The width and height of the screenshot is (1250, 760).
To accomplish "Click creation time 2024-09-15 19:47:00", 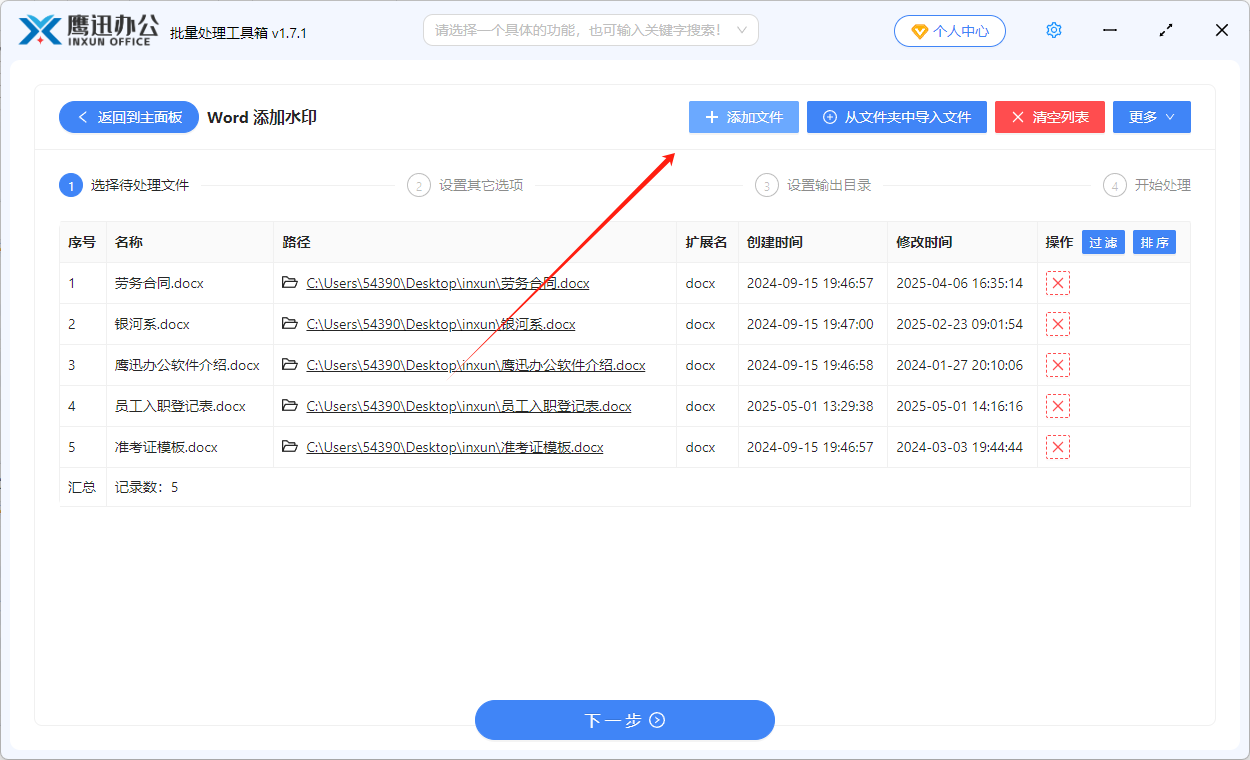I will pos(810,324).
